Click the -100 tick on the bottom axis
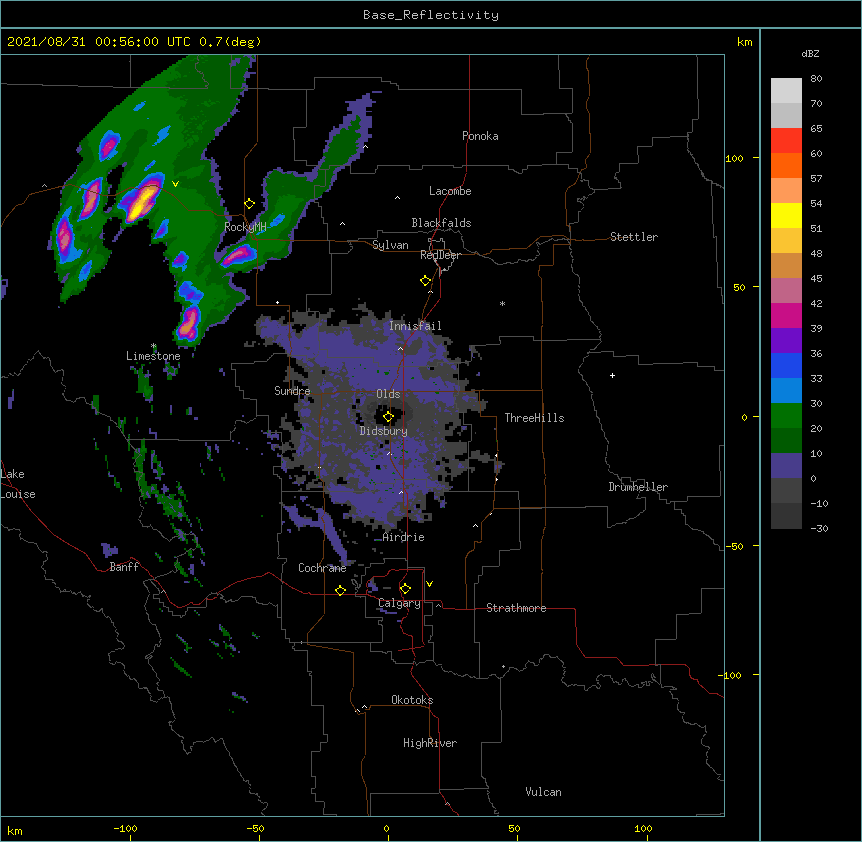 (125, 828)
